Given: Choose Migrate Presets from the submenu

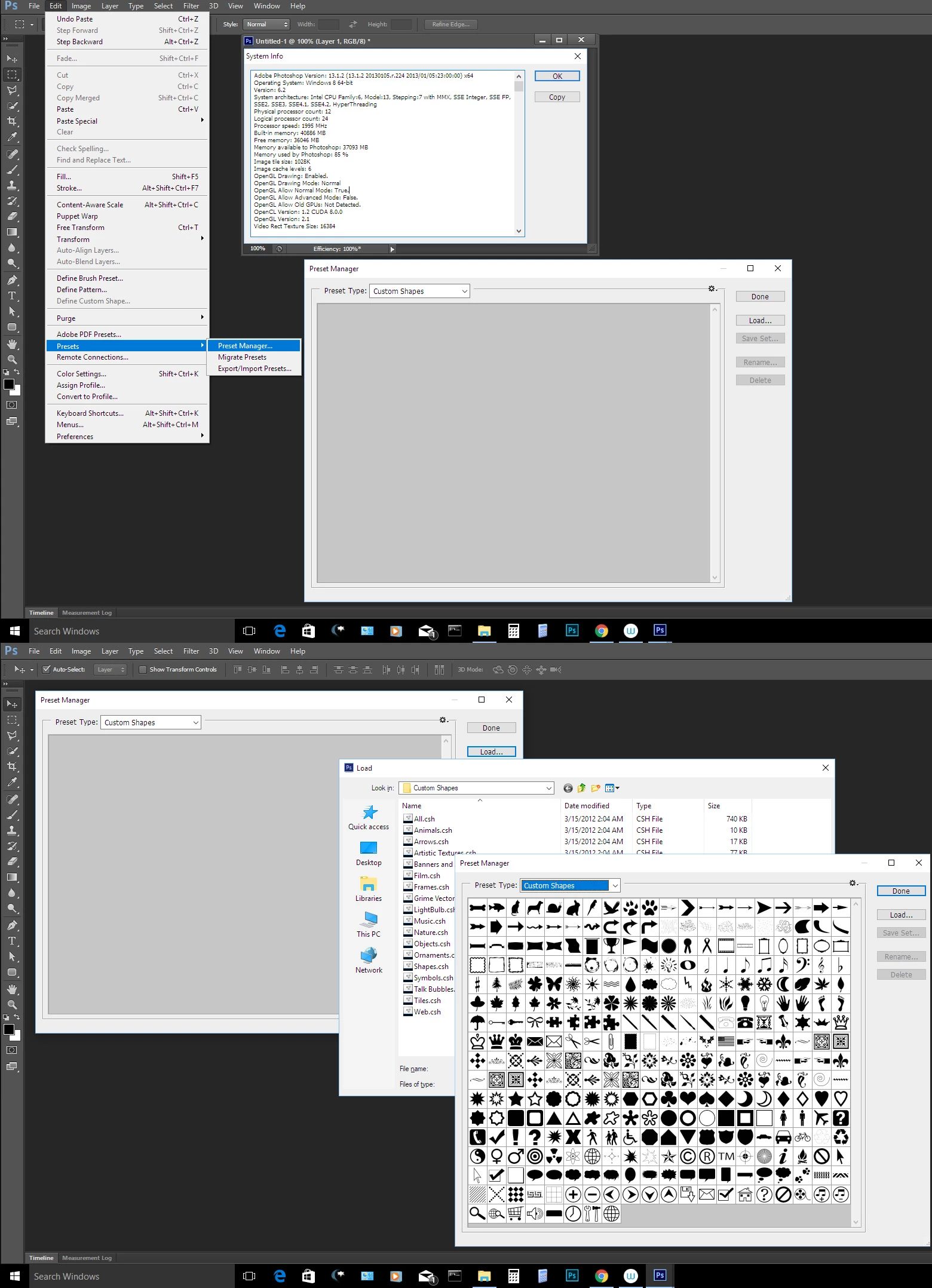Looking at the screenshot, I should pos(253,357).
